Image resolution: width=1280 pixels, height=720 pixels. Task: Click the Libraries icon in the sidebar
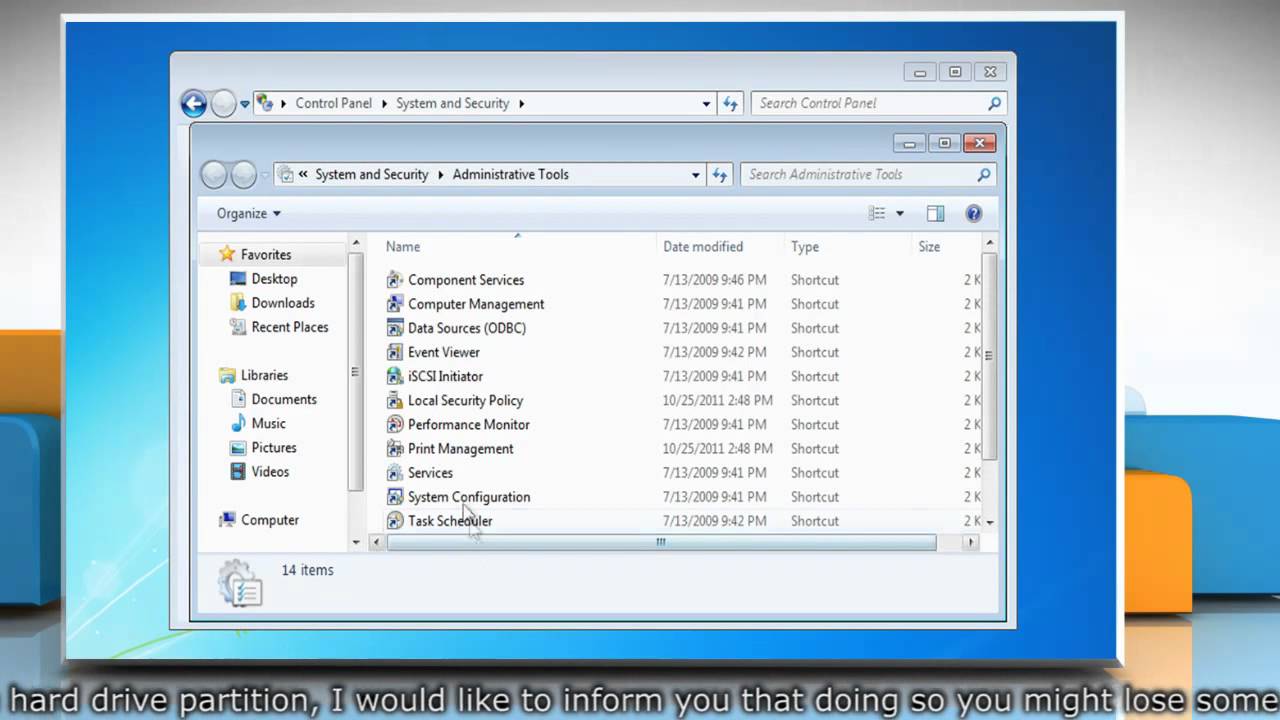[x=227, y=375]
